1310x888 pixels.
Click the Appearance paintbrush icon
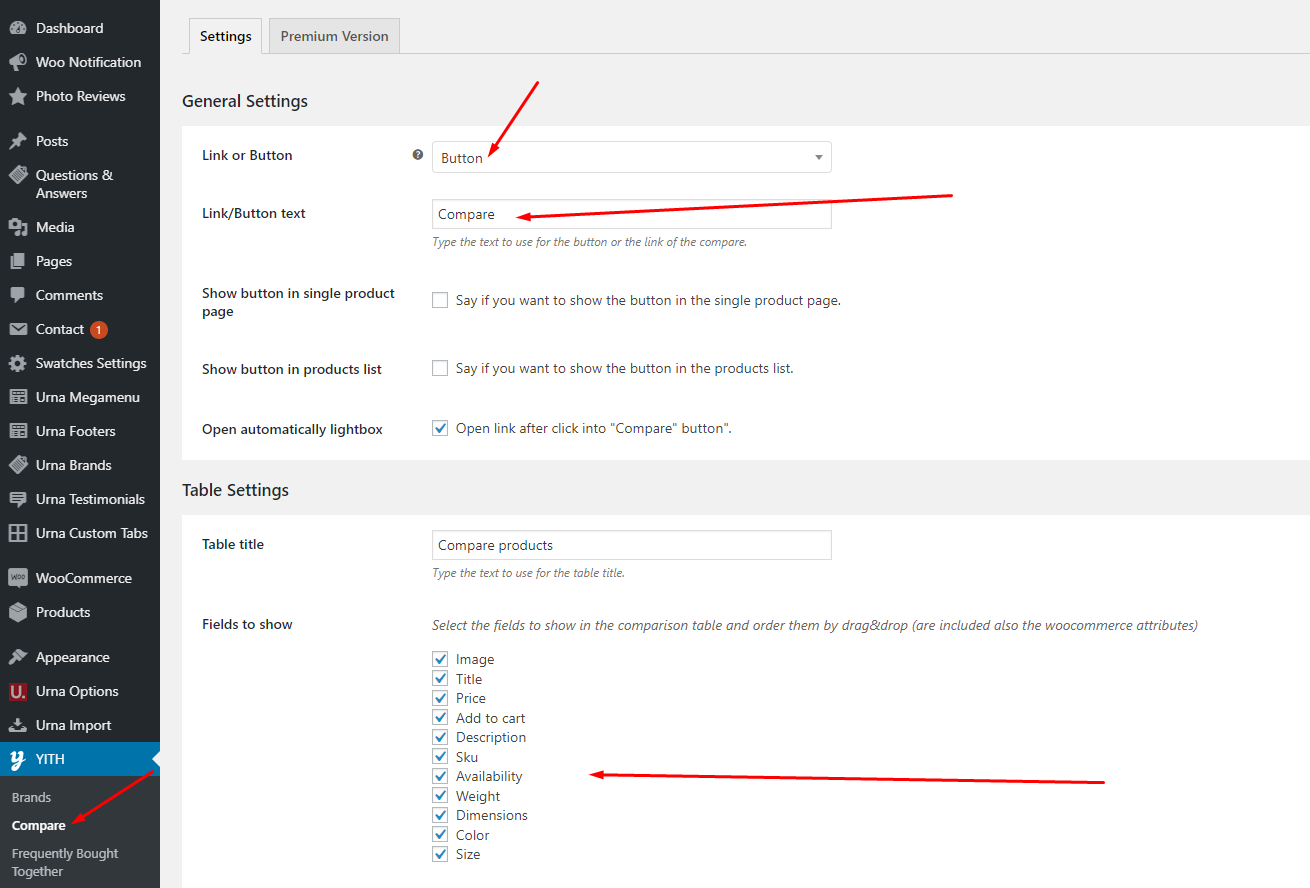[18, 657]
